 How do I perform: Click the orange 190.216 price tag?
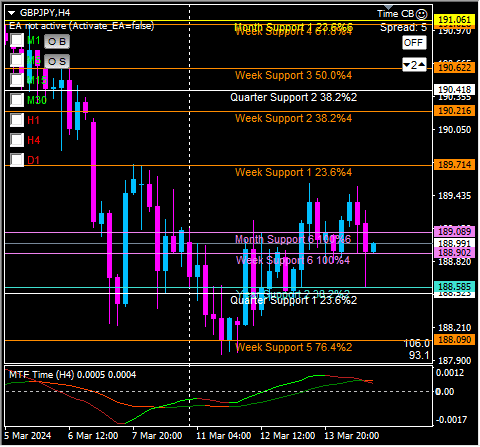point(454,111)
